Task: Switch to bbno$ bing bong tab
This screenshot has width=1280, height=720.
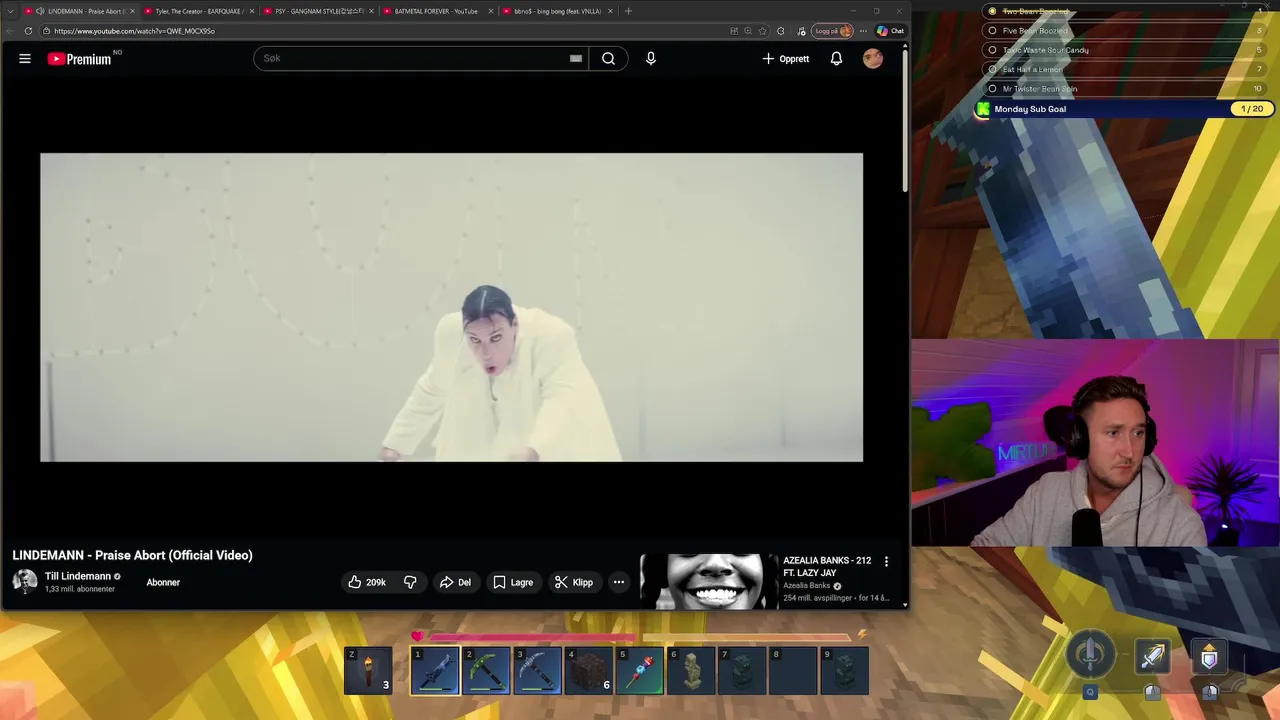Action: tap(558, 11)
